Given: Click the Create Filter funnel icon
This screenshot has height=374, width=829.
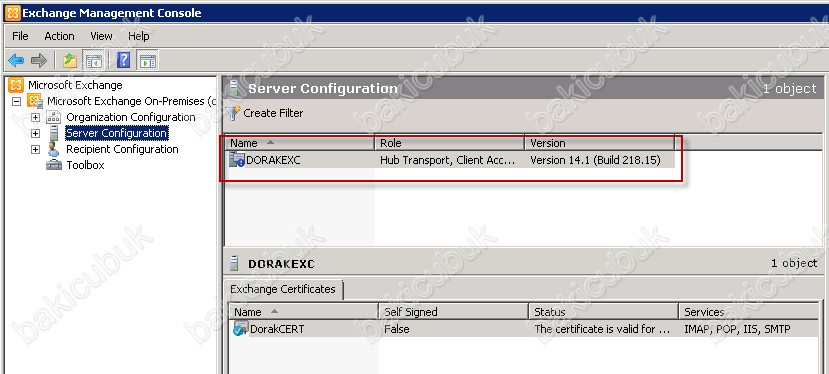Looking at the screenshot, I should click(233, 113).
